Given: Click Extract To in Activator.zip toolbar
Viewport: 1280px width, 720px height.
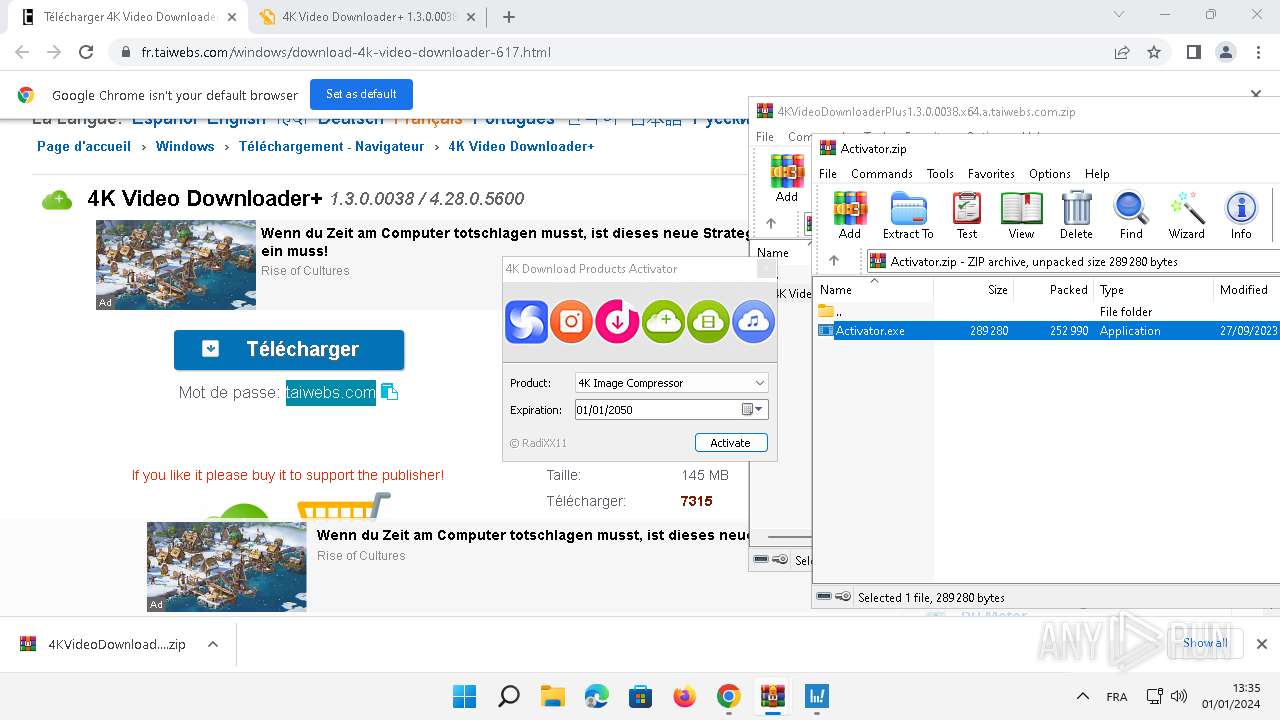Looking at the screenshot, I should pyautogui.click(x=908, y=215).
